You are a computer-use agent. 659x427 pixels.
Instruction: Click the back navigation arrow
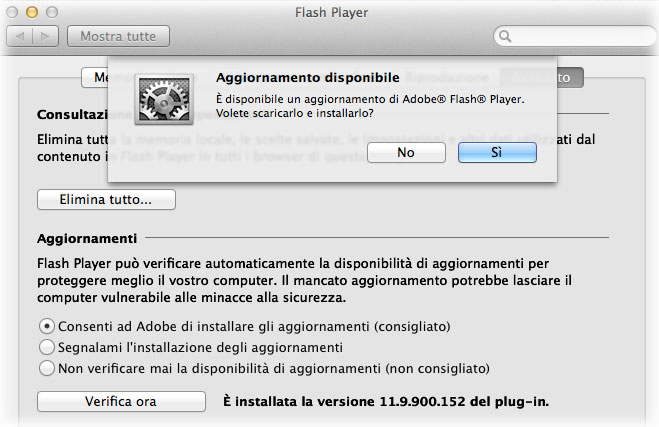click(22, 37)
